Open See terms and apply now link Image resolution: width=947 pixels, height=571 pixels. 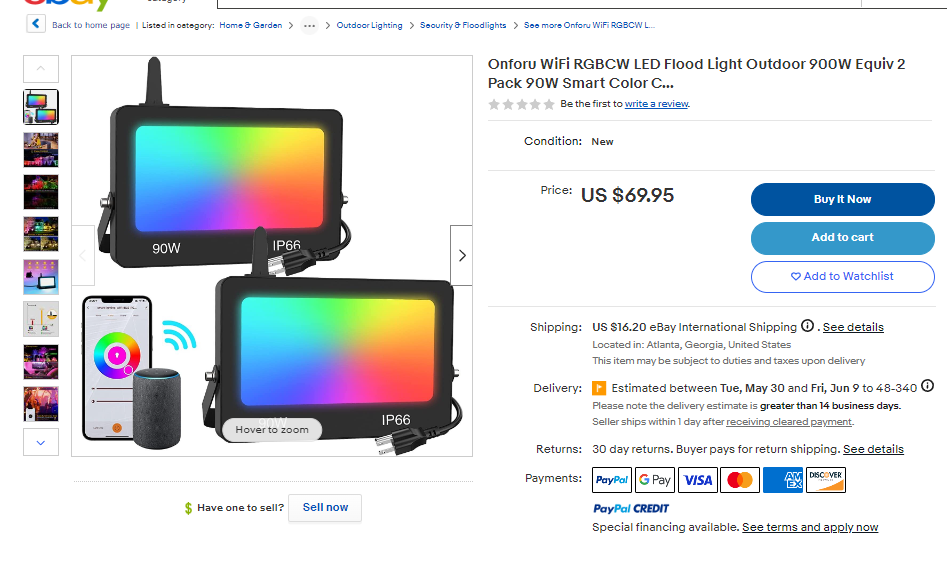[x=810, y=527]
